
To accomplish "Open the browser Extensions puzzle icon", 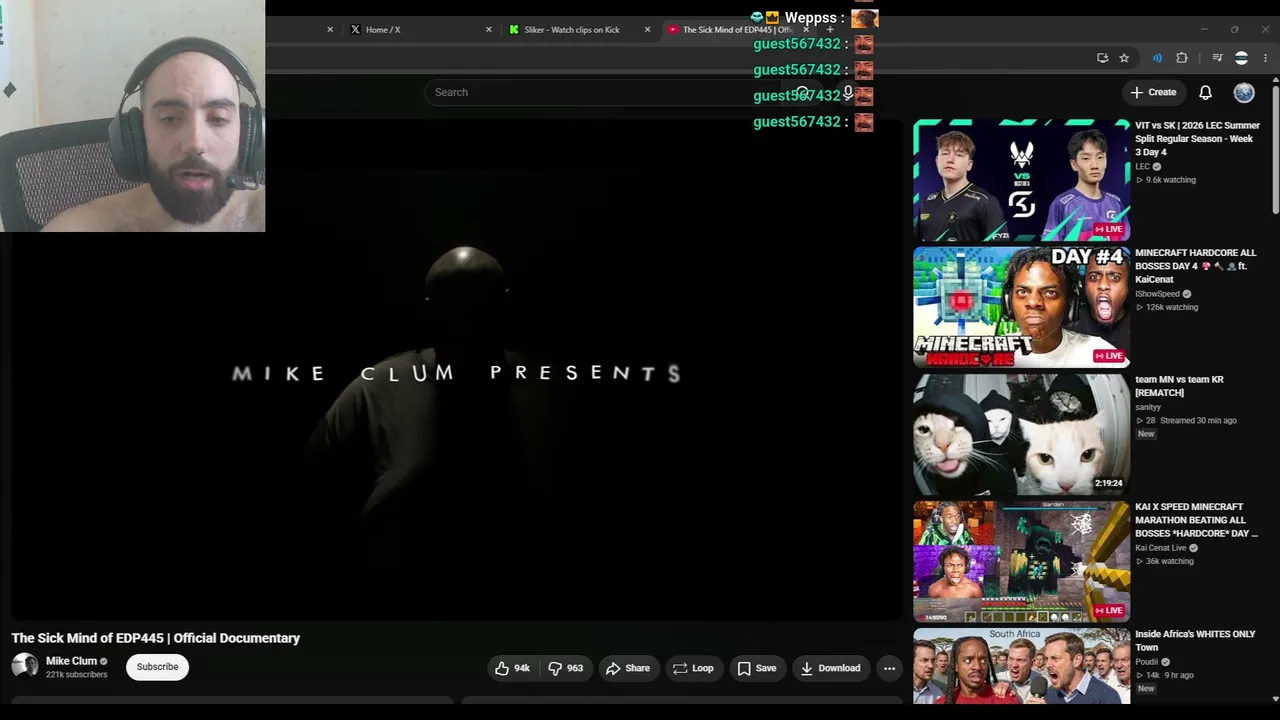I will pyautogui.click(x=1181, y=58).
